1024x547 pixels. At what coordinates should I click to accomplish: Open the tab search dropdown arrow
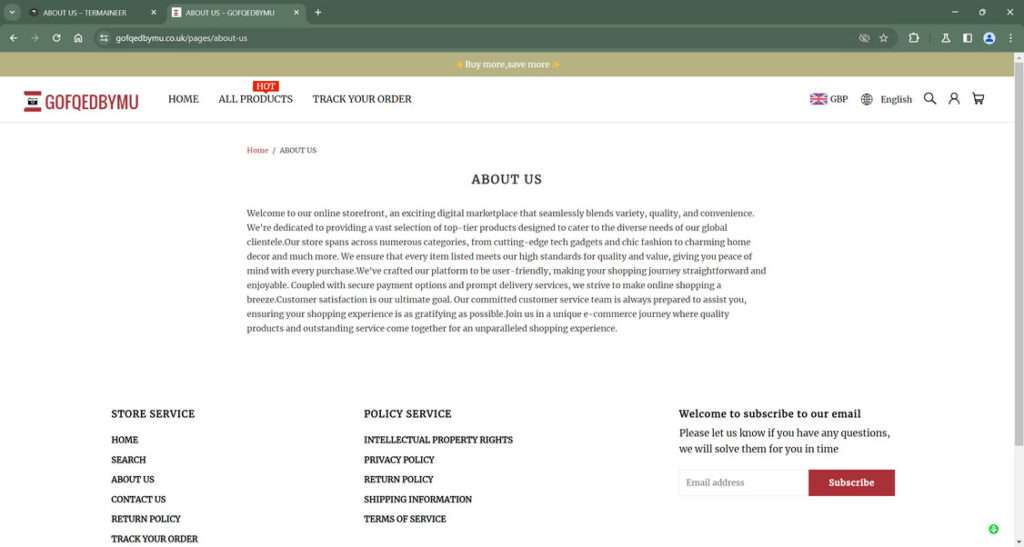coord(12,12)
